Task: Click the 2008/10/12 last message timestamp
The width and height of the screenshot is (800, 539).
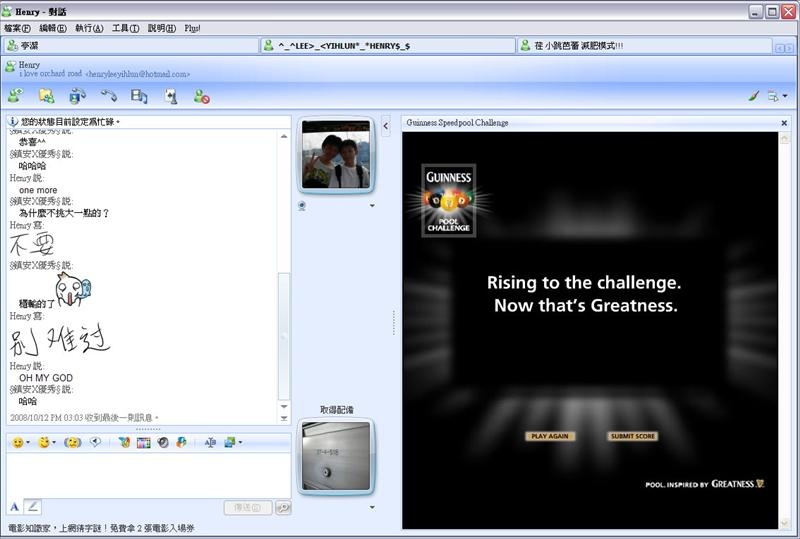Action: (84, 418)
